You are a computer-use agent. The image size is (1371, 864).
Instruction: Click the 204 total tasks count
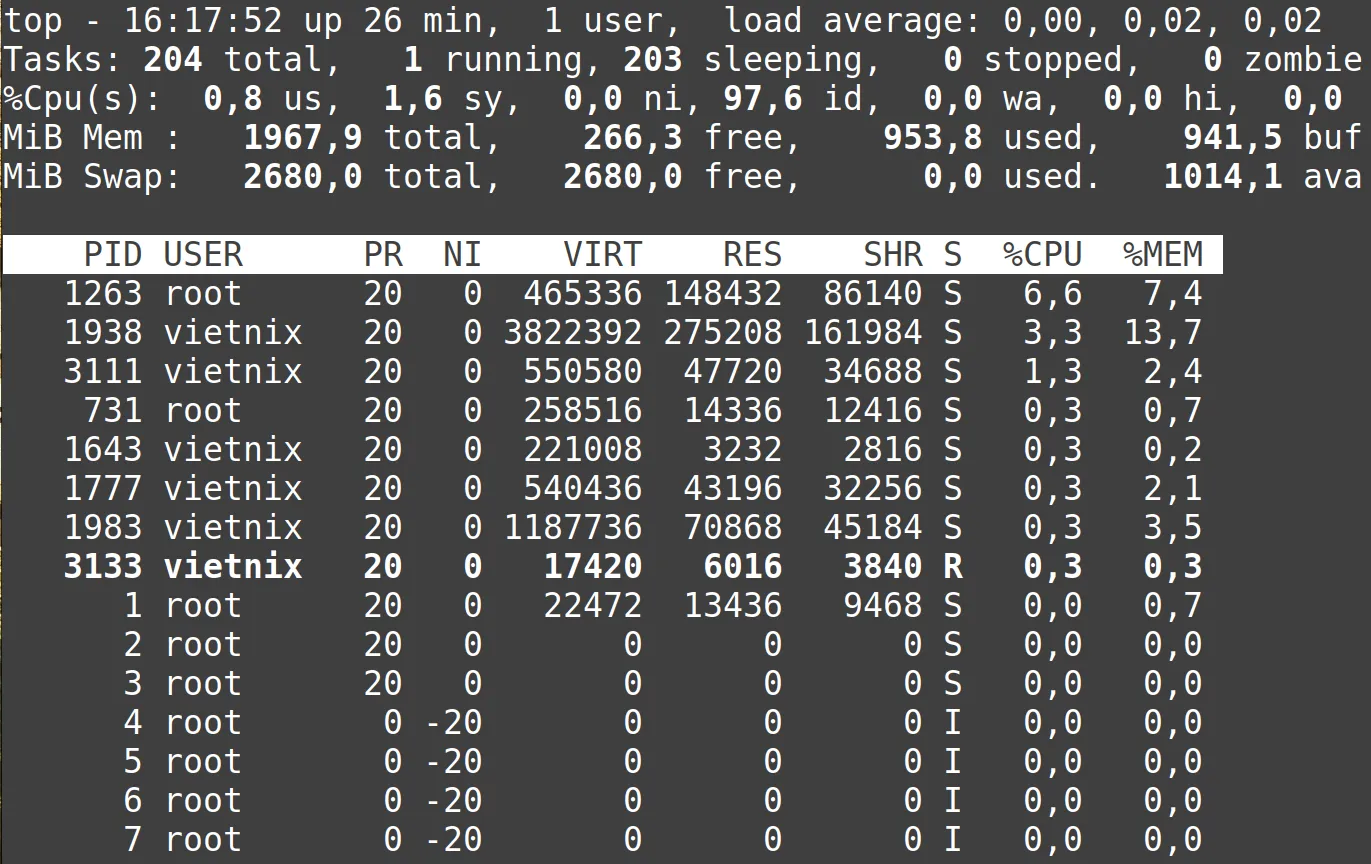click(172, 60)
